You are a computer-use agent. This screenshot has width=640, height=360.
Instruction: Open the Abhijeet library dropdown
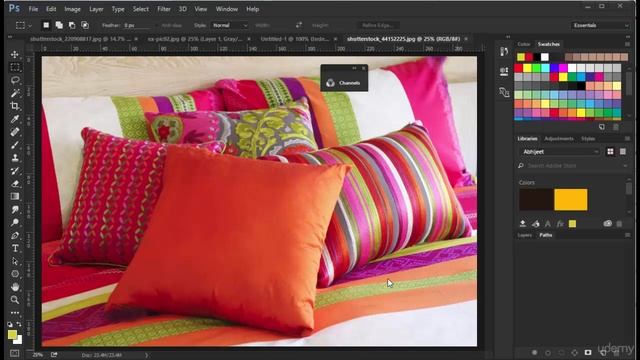click(x=560, y=151)
